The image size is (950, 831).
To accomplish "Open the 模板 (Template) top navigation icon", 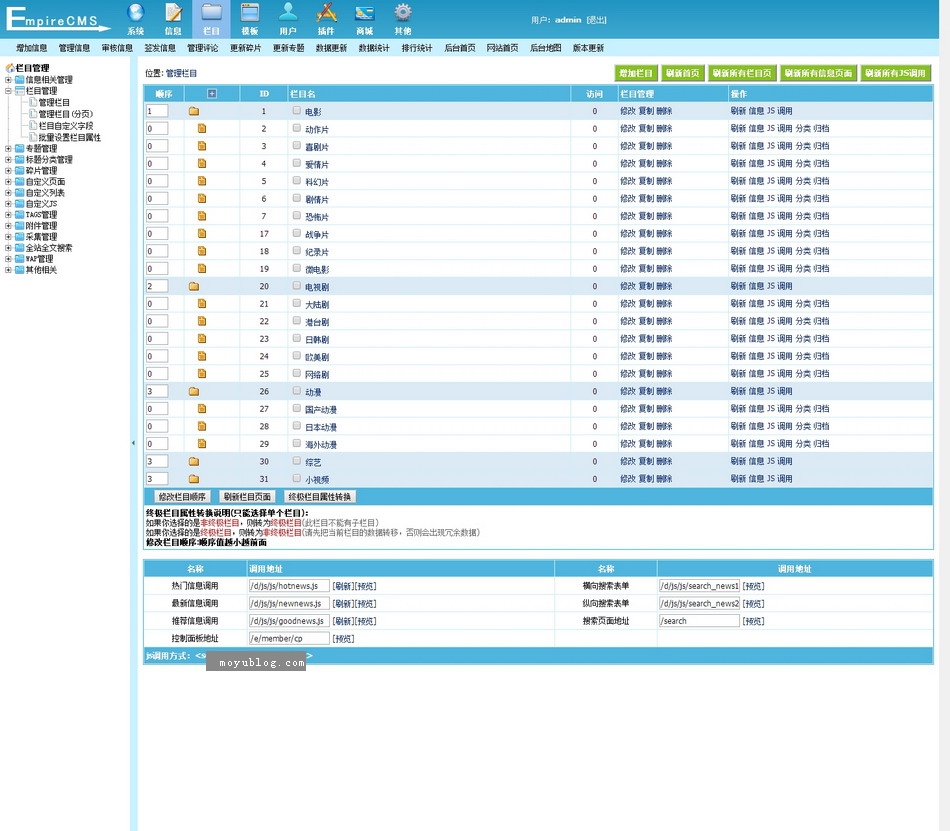I will tap(250, 19).
